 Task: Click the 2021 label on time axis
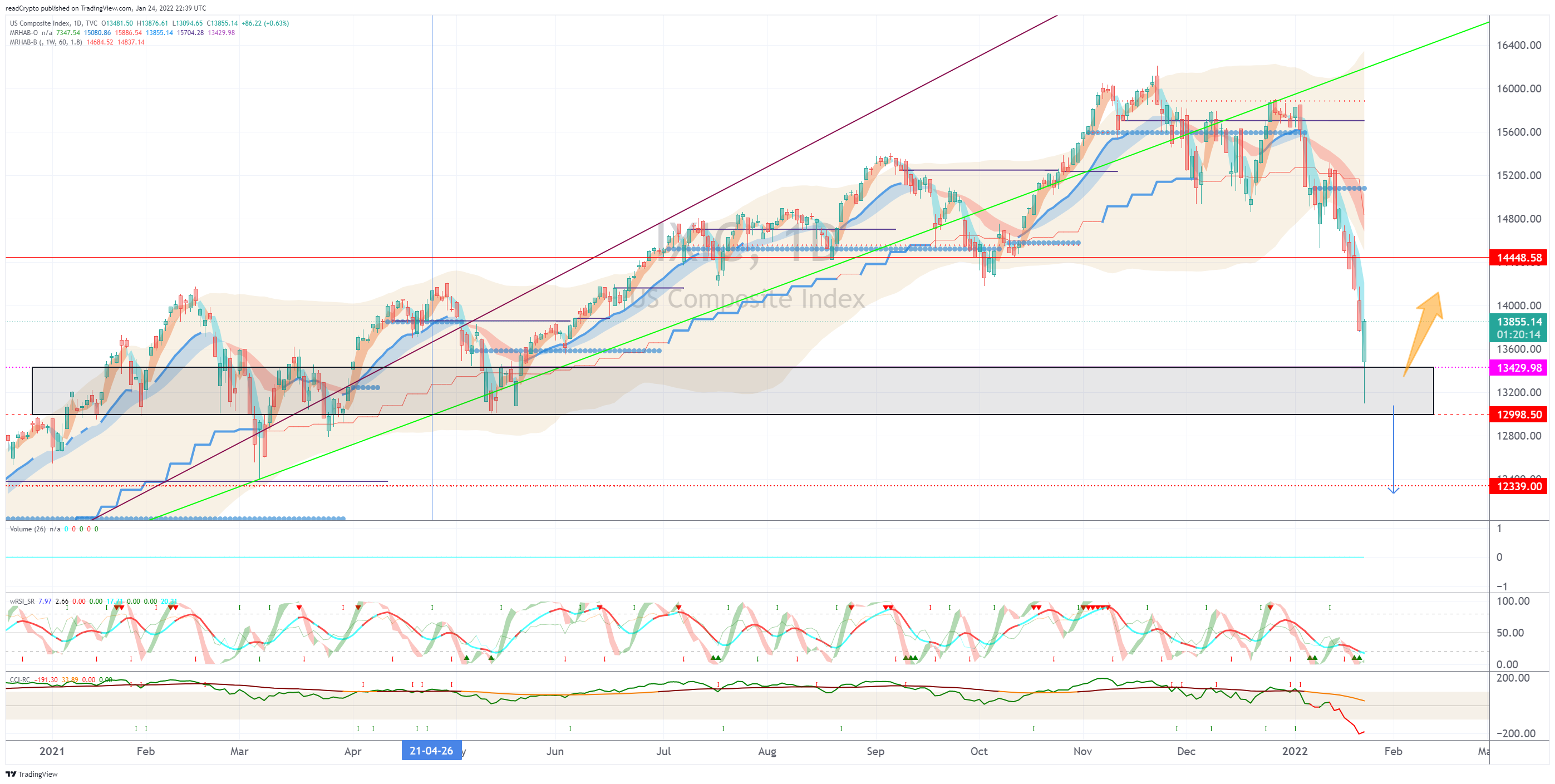(x=52, y=751)
